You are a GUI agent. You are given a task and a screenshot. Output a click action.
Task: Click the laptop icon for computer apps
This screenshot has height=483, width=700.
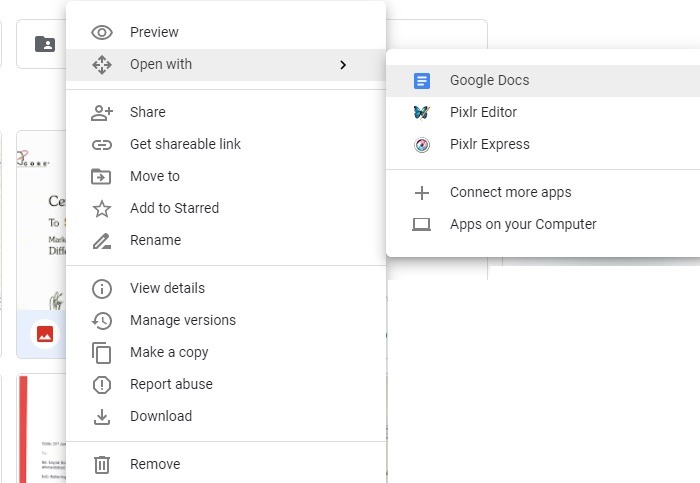[x=421, y=225]
